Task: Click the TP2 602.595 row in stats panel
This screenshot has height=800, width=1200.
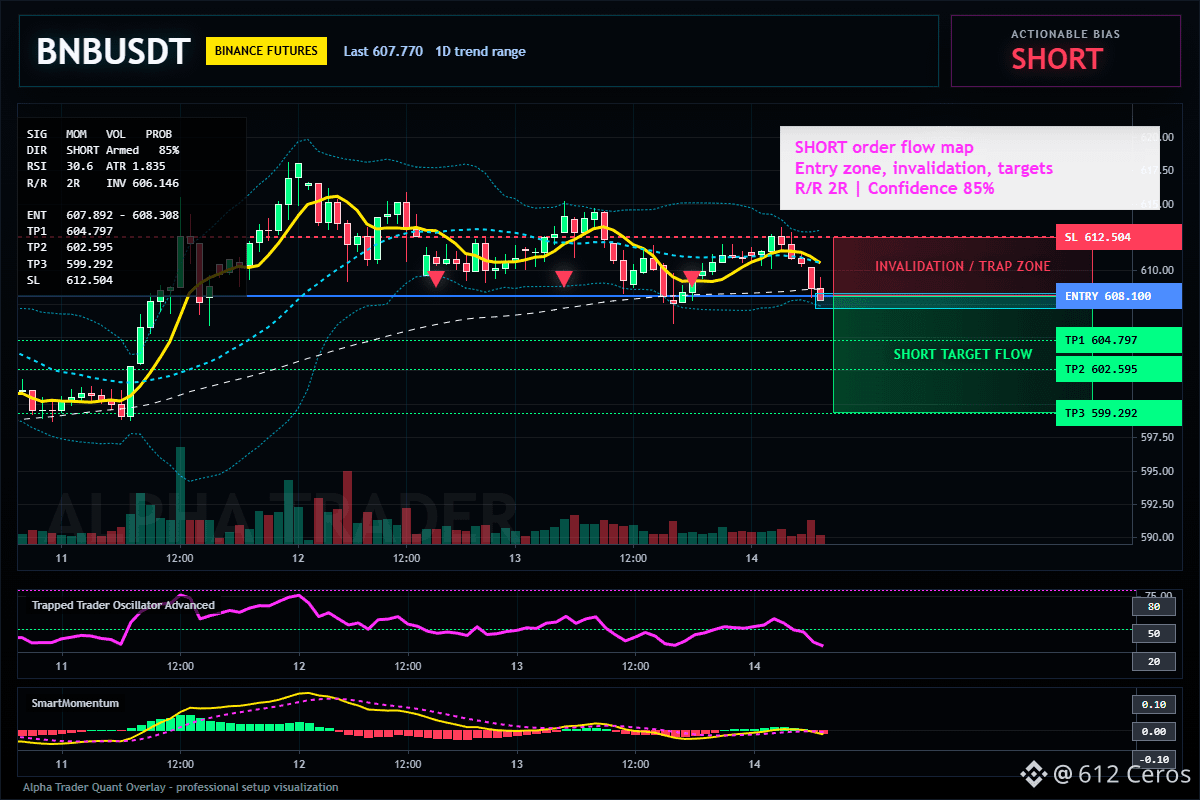Action: coord(70,247)
